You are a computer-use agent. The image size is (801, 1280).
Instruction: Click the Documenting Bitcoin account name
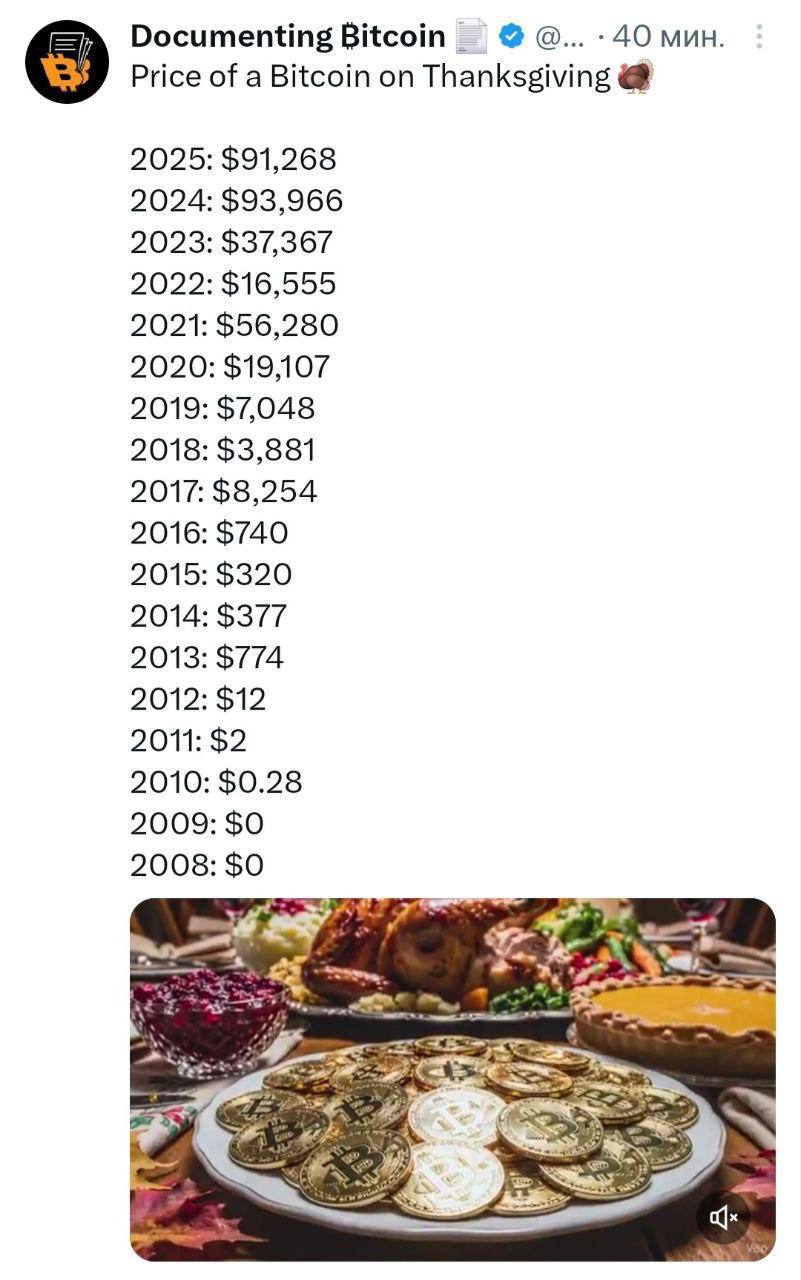(288, 37)
